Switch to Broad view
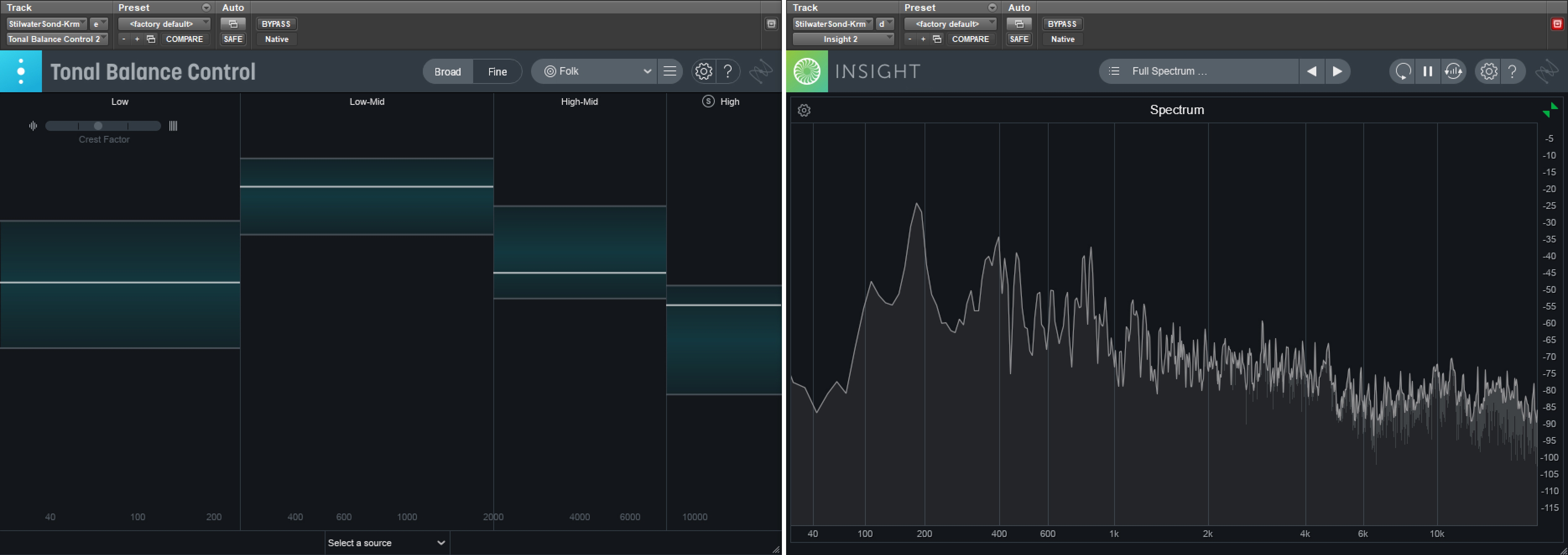This screenshot has width=1568, height=555. (448, 72)
